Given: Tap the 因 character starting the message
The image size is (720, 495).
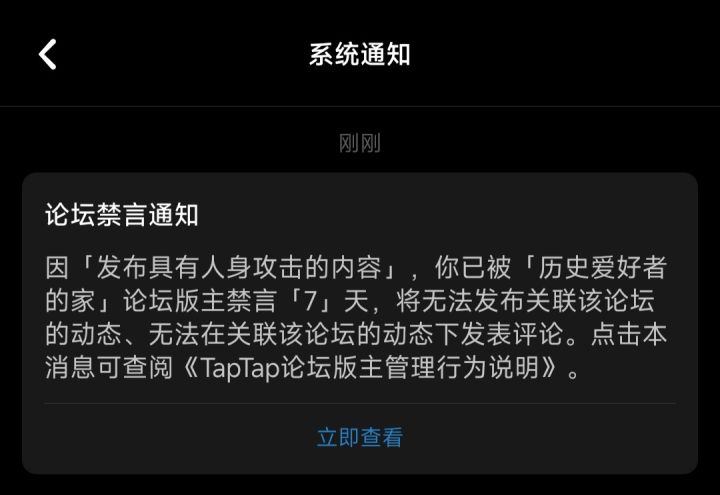Looking at the screenshot, I should point(57,267).
